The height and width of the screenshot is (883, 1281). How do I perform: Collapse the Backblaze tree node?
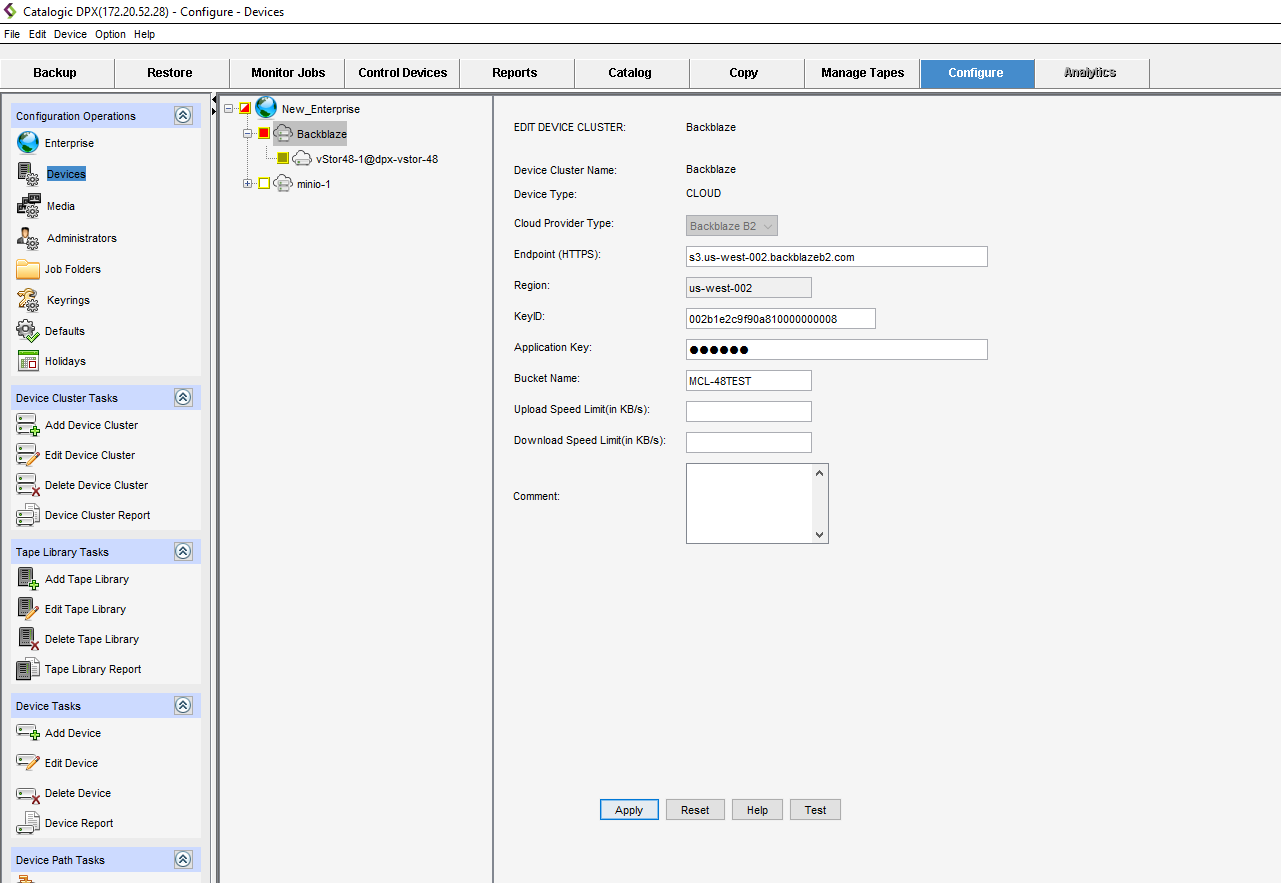tap(248, 133)
